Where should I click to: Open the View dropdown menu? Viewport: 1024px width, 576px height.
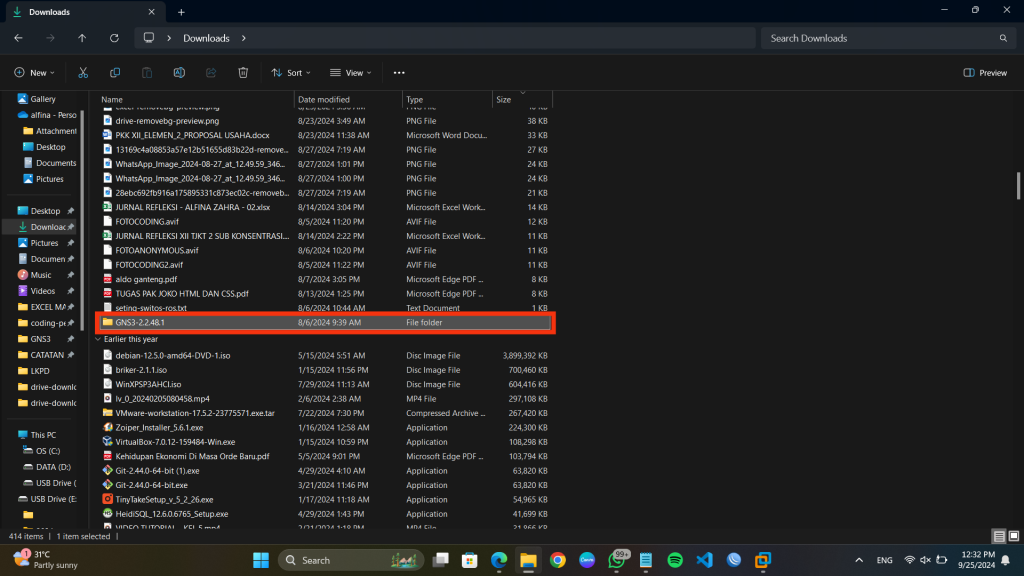(351, 73)
